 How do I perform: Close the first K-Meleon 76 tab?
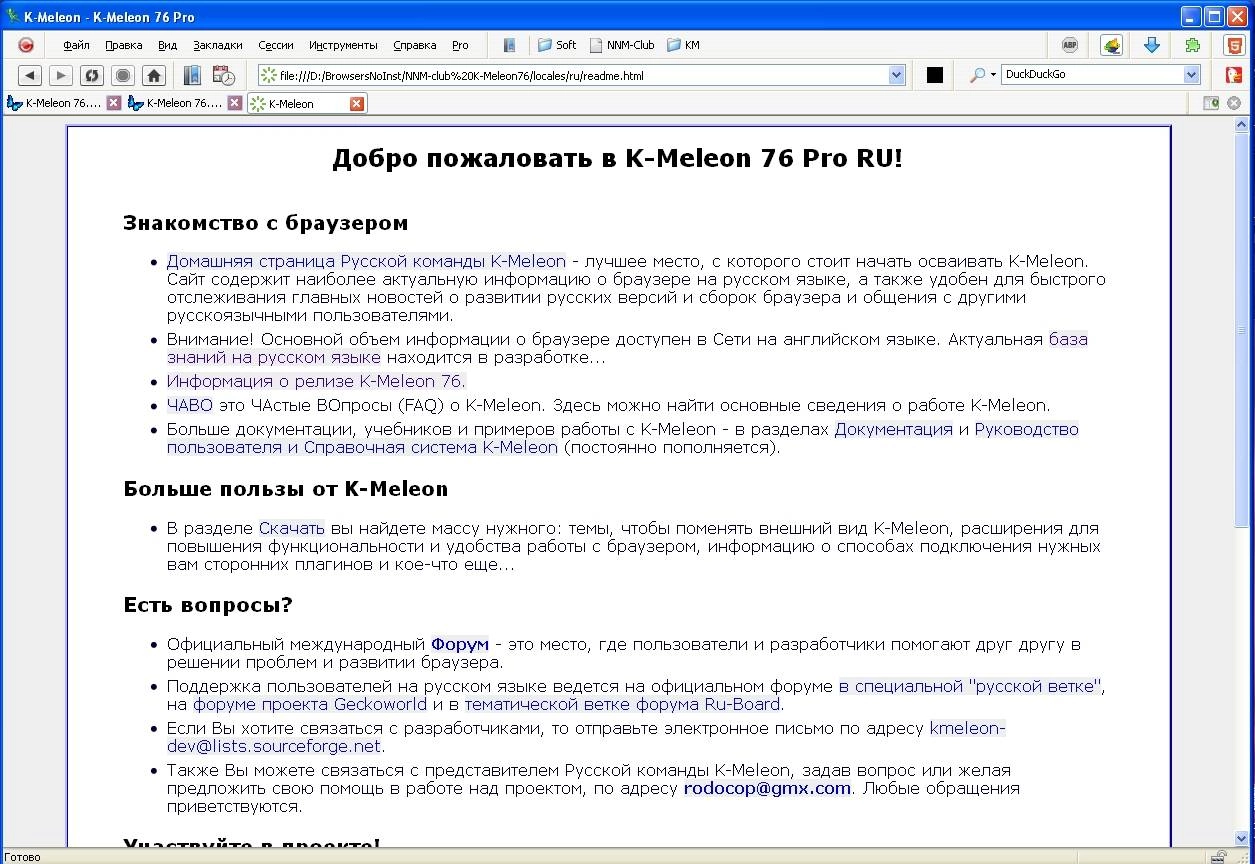(x=113, y=103)
